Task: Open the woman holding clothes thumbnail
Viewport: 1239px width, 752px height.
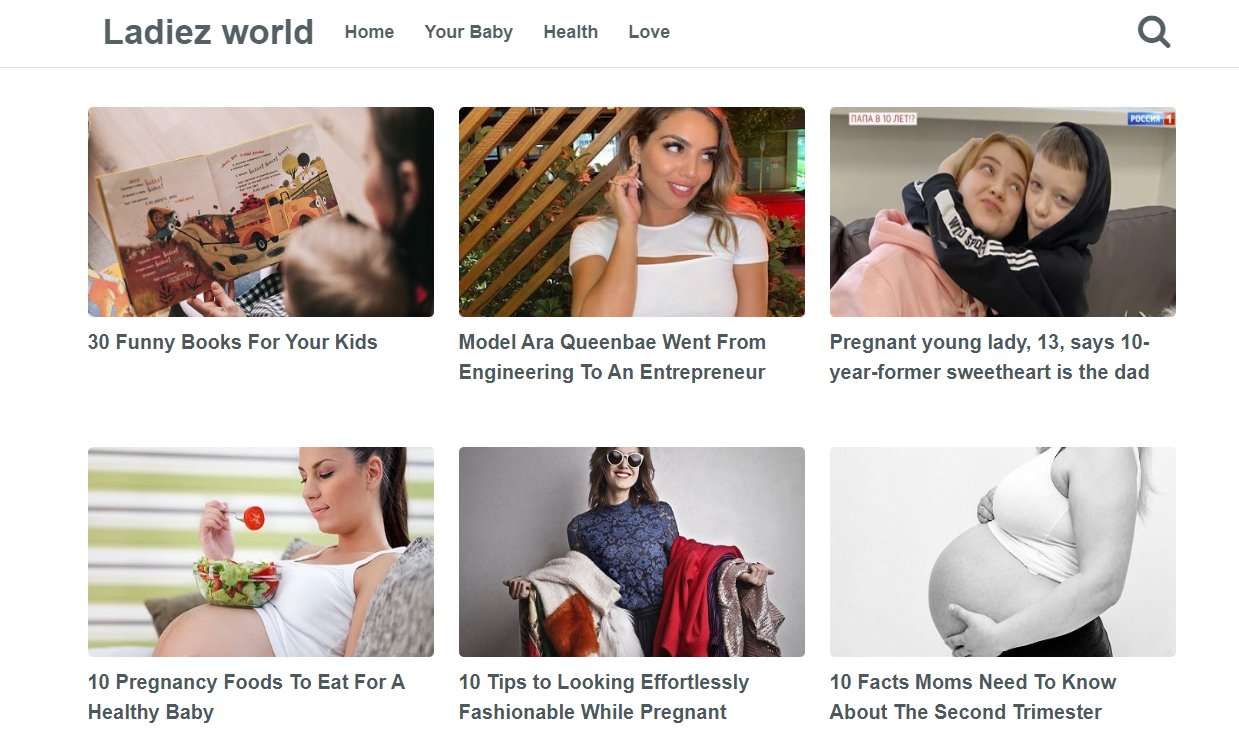Action: click(631, 551)
